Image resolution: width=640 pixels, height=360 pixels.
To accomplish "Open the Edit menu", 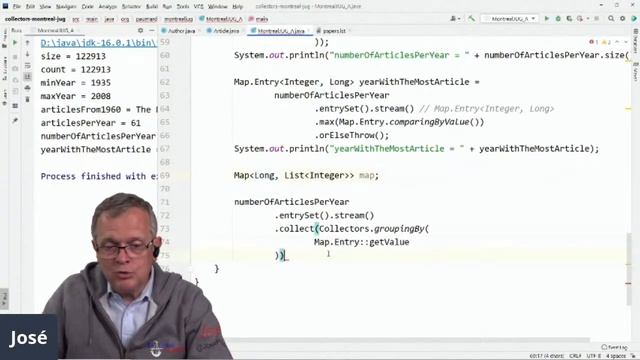I will pos(30,7).
